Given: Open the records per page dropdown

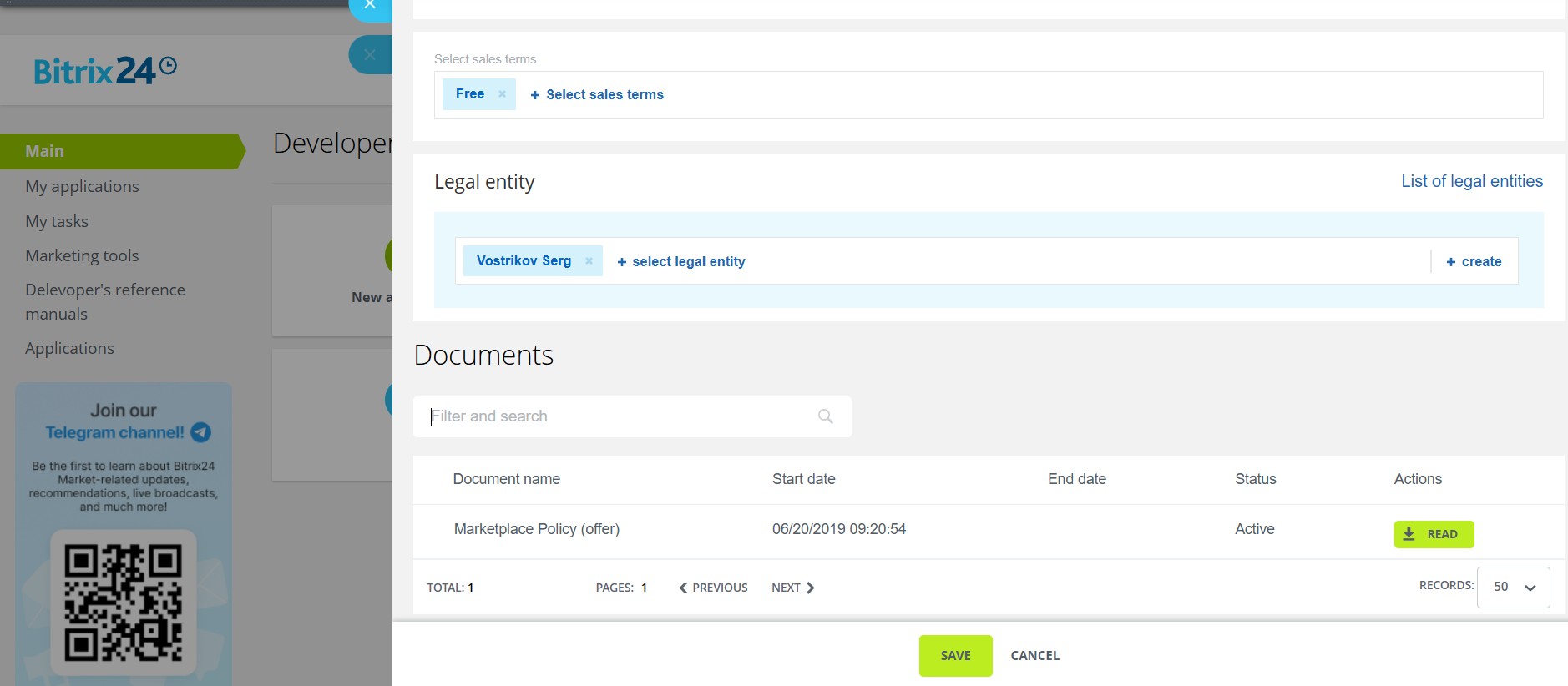Looking at the screenshot, I should click(x=1513, y=588).
